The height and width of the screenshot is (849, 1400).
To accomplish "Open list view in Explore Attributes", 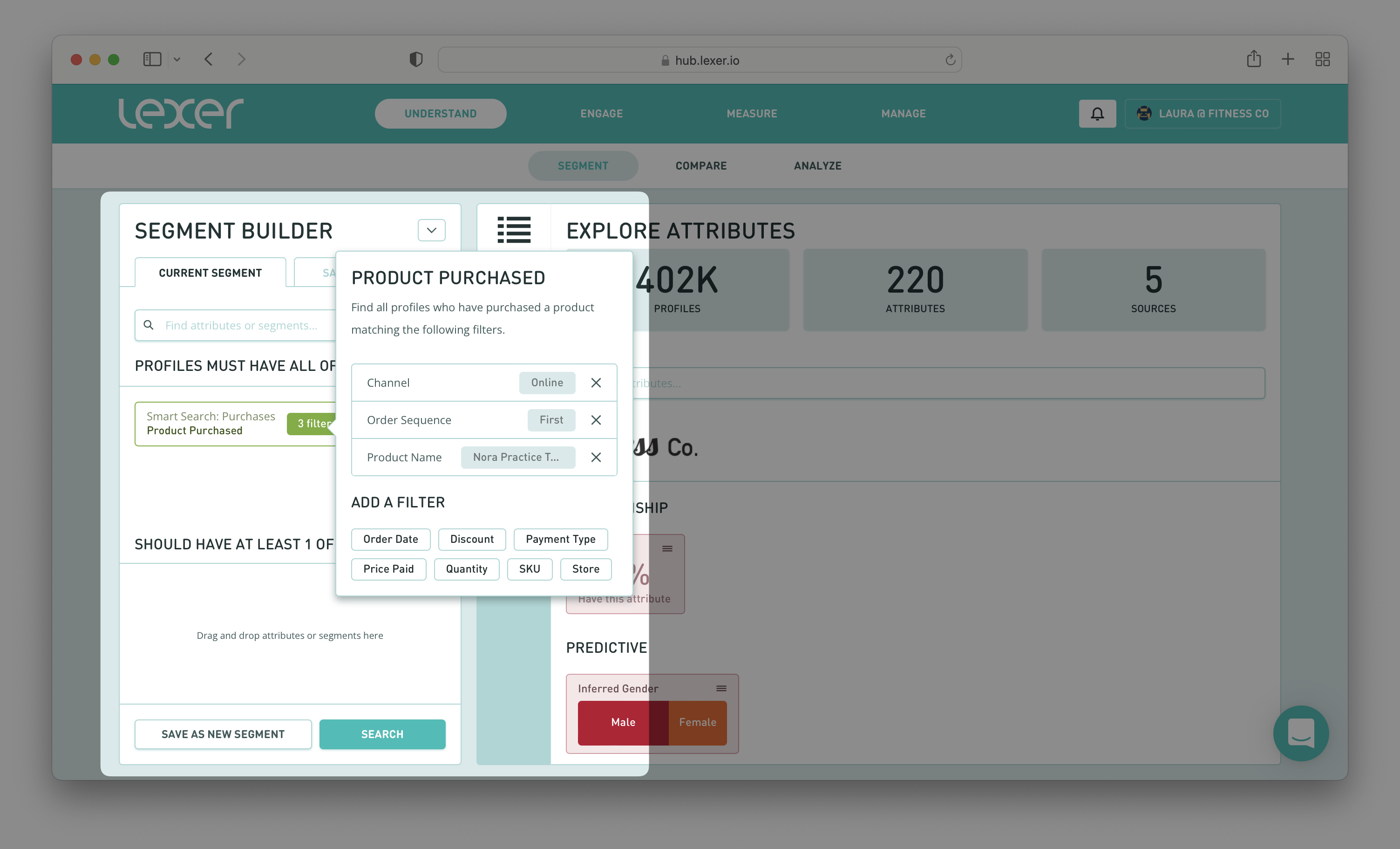I will [x=514, y=230].
